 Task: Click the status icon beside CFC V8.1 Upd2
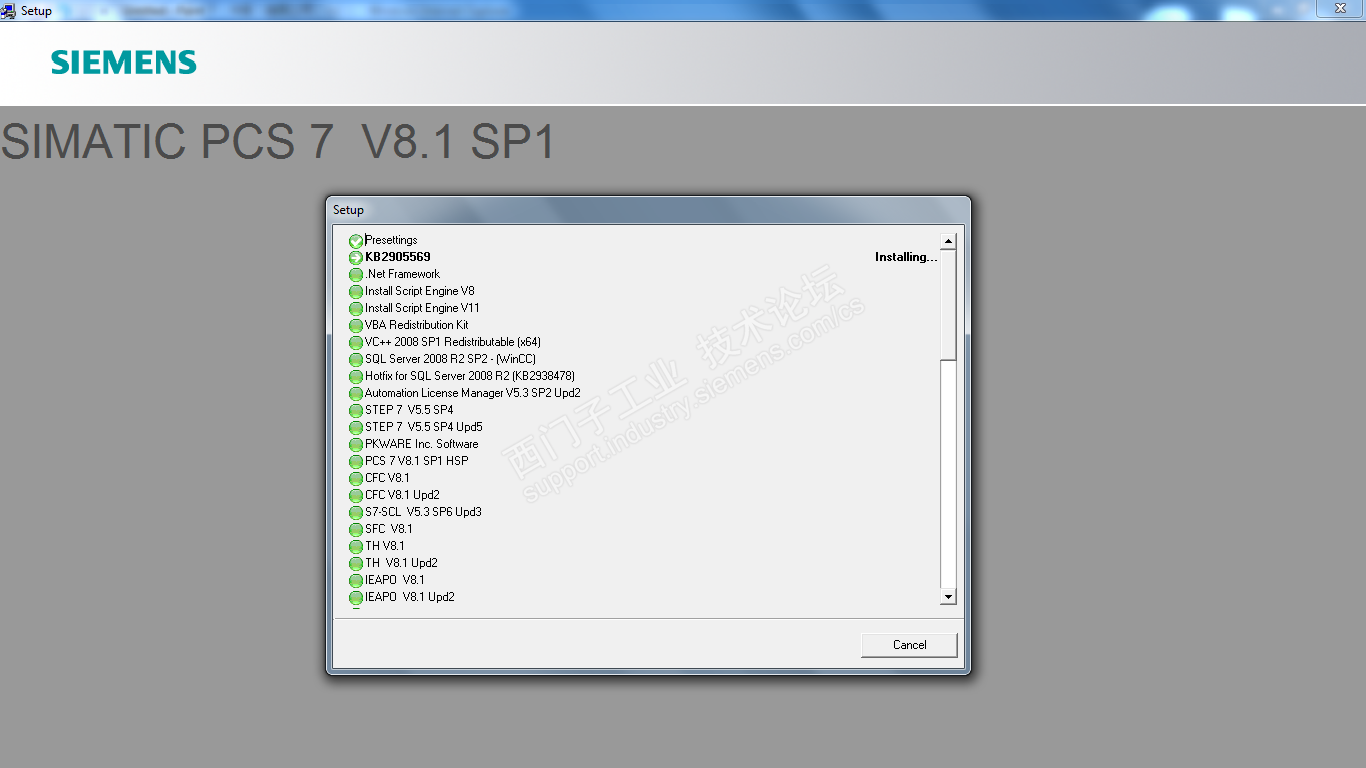[356, 496]
